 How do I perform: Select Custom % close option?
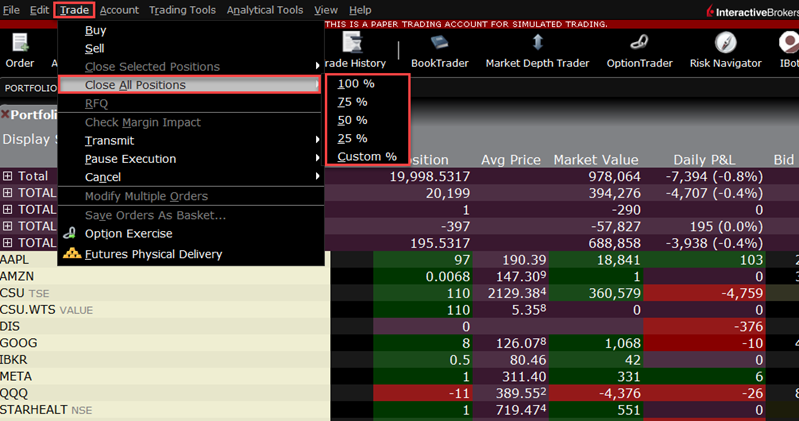point(367,156)
